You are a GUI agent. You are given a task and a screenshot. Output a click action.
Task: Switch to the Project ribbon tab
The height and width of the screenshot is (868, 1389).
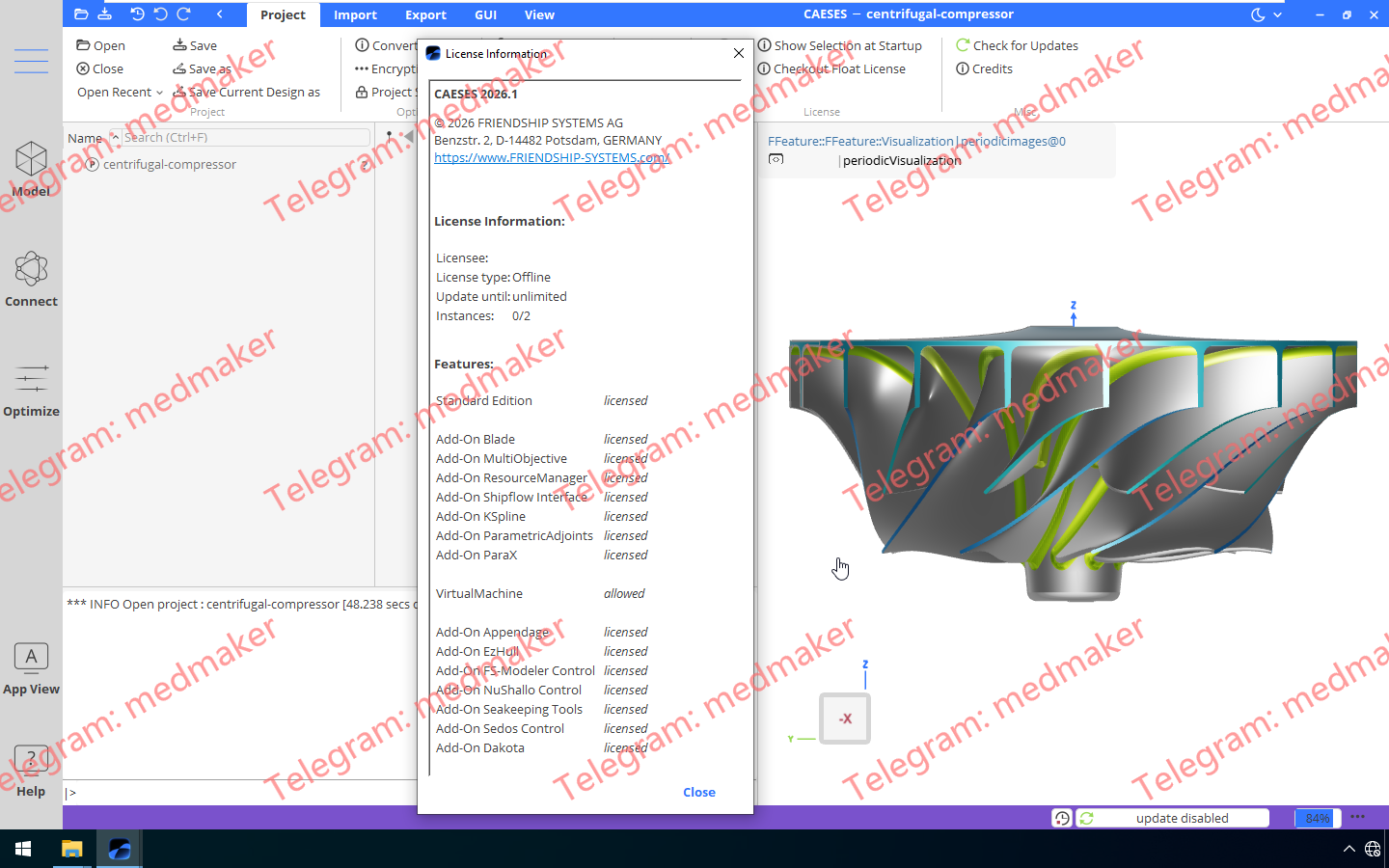coord(283,14)
